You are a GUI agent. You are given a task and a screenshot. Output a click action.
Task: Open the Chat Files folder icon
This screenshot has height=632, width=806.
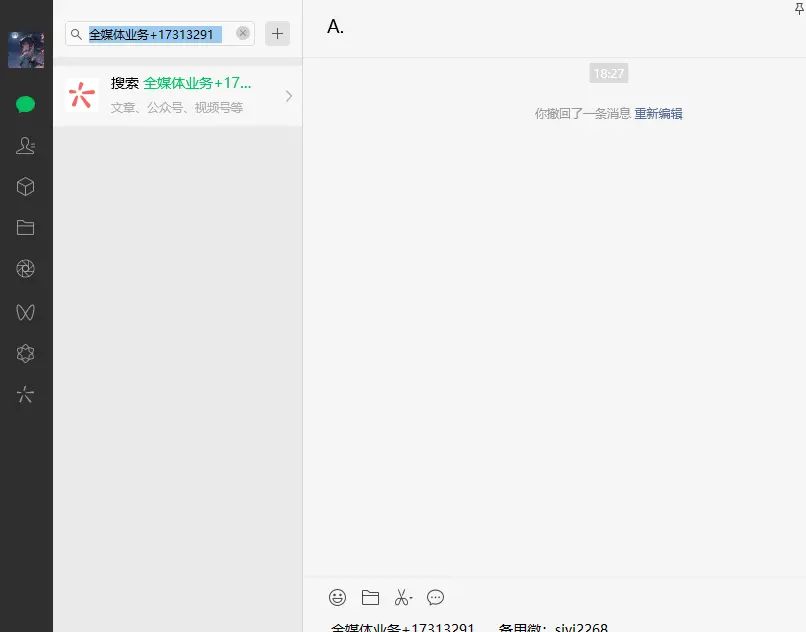[x=26, y=227]
